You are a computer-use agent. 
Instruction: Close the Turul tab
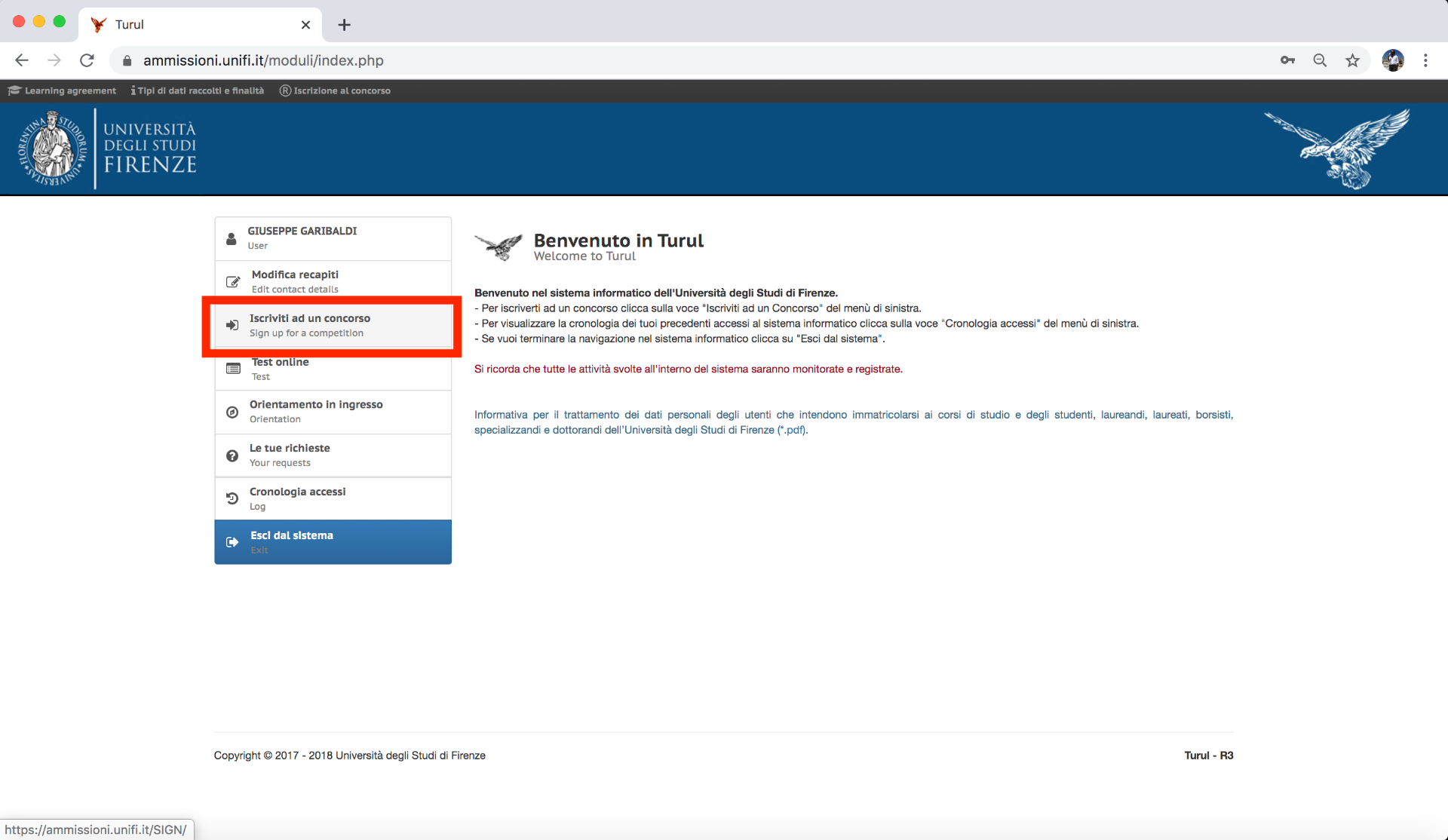click(x=305, y=25)
